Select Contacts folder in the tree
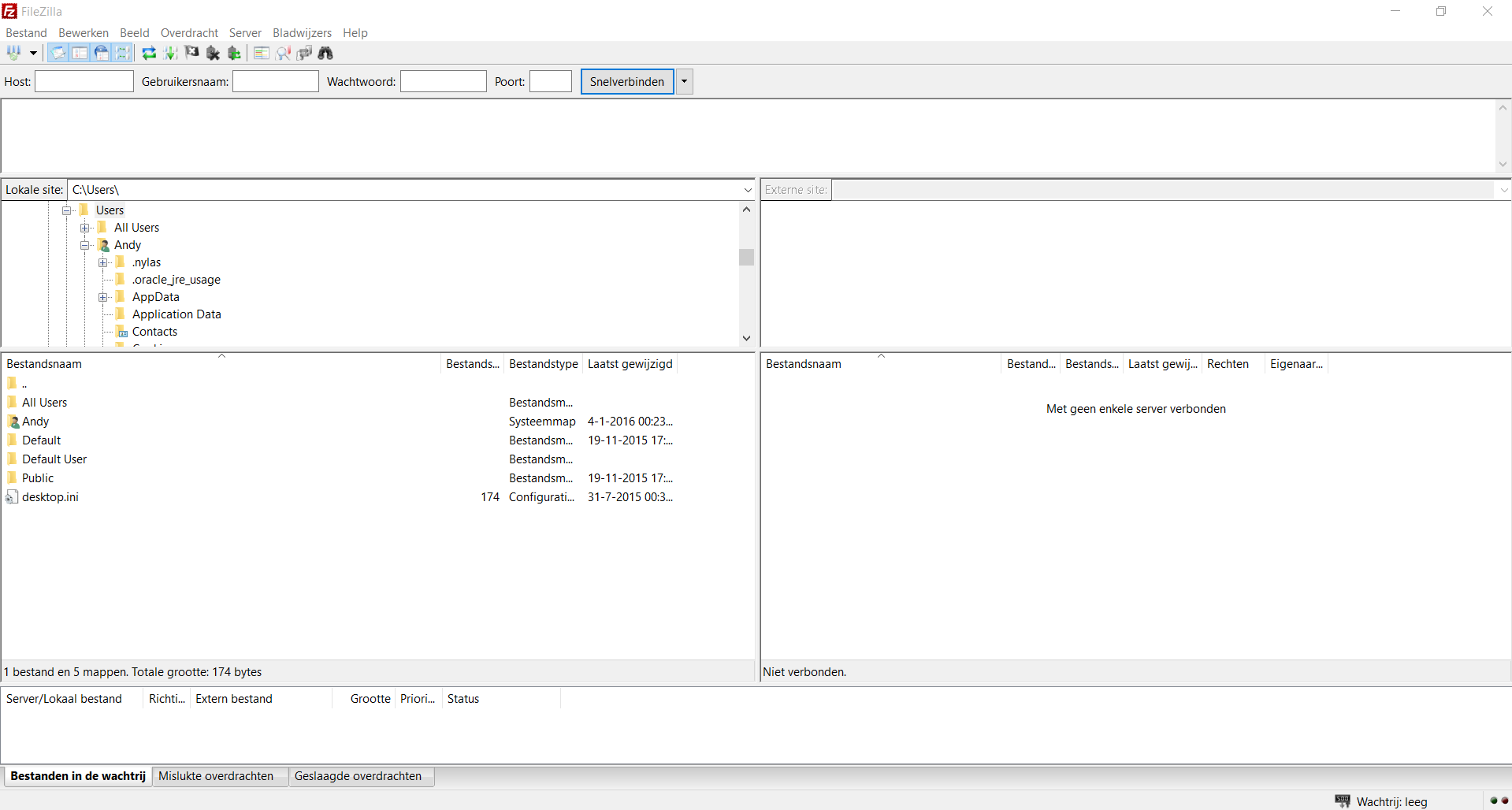The width and height of the screenshot is (1512, 810). point(154,332)
